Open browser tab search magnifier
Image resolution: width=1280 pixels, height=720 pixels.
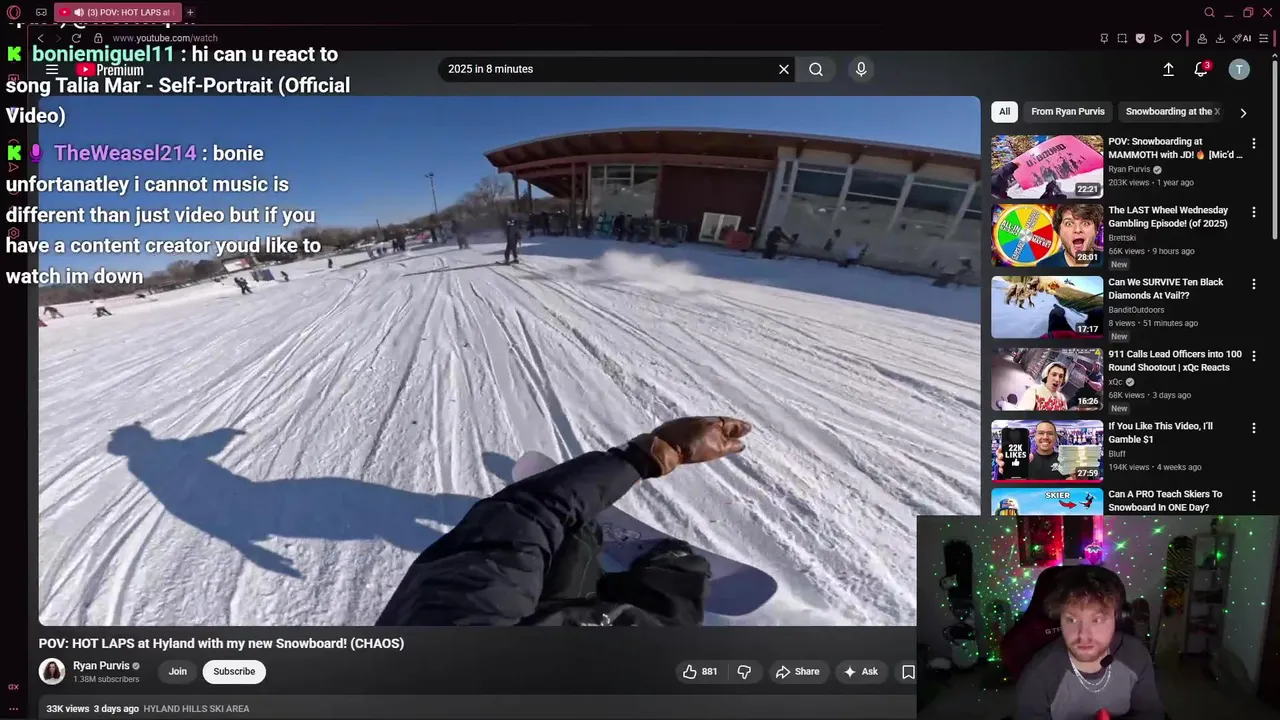click(1209, 12)
